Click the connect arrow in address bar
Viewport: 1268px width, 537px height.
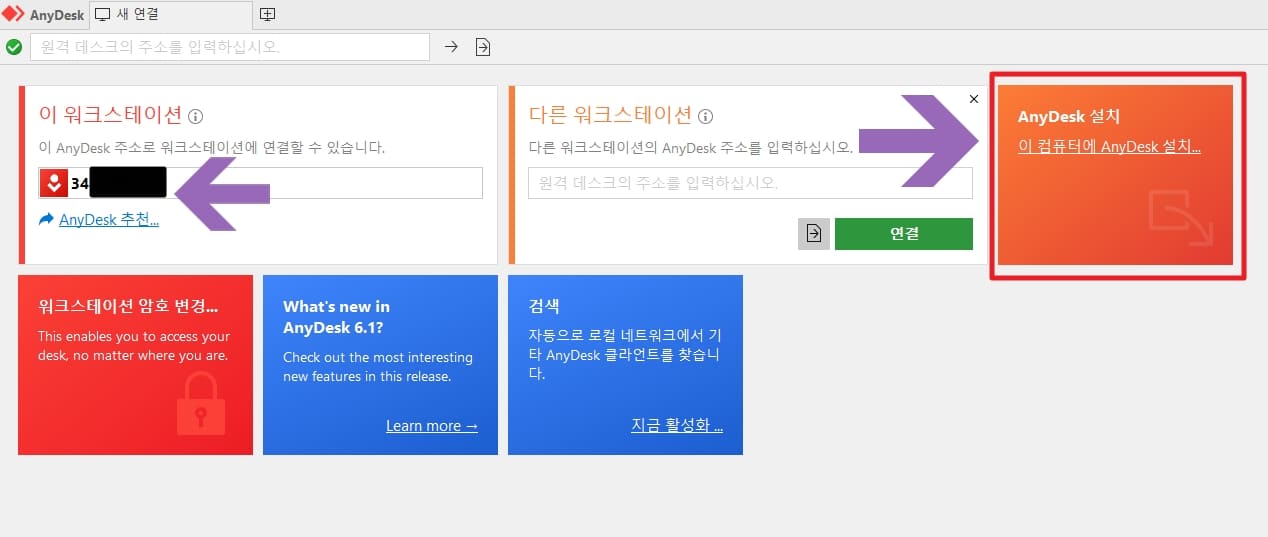click(x=451, y=46)
